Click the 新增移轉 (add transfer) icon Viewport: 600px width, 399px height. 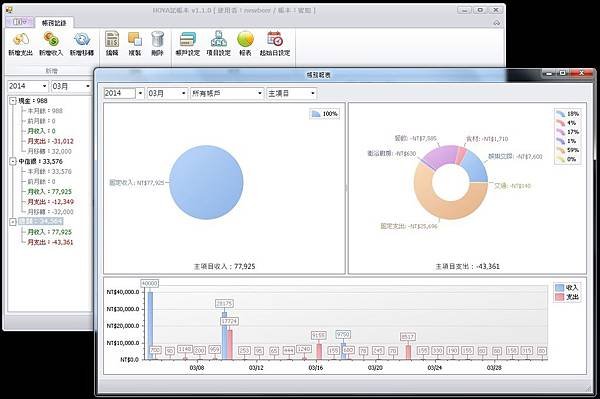click(82, 39)
